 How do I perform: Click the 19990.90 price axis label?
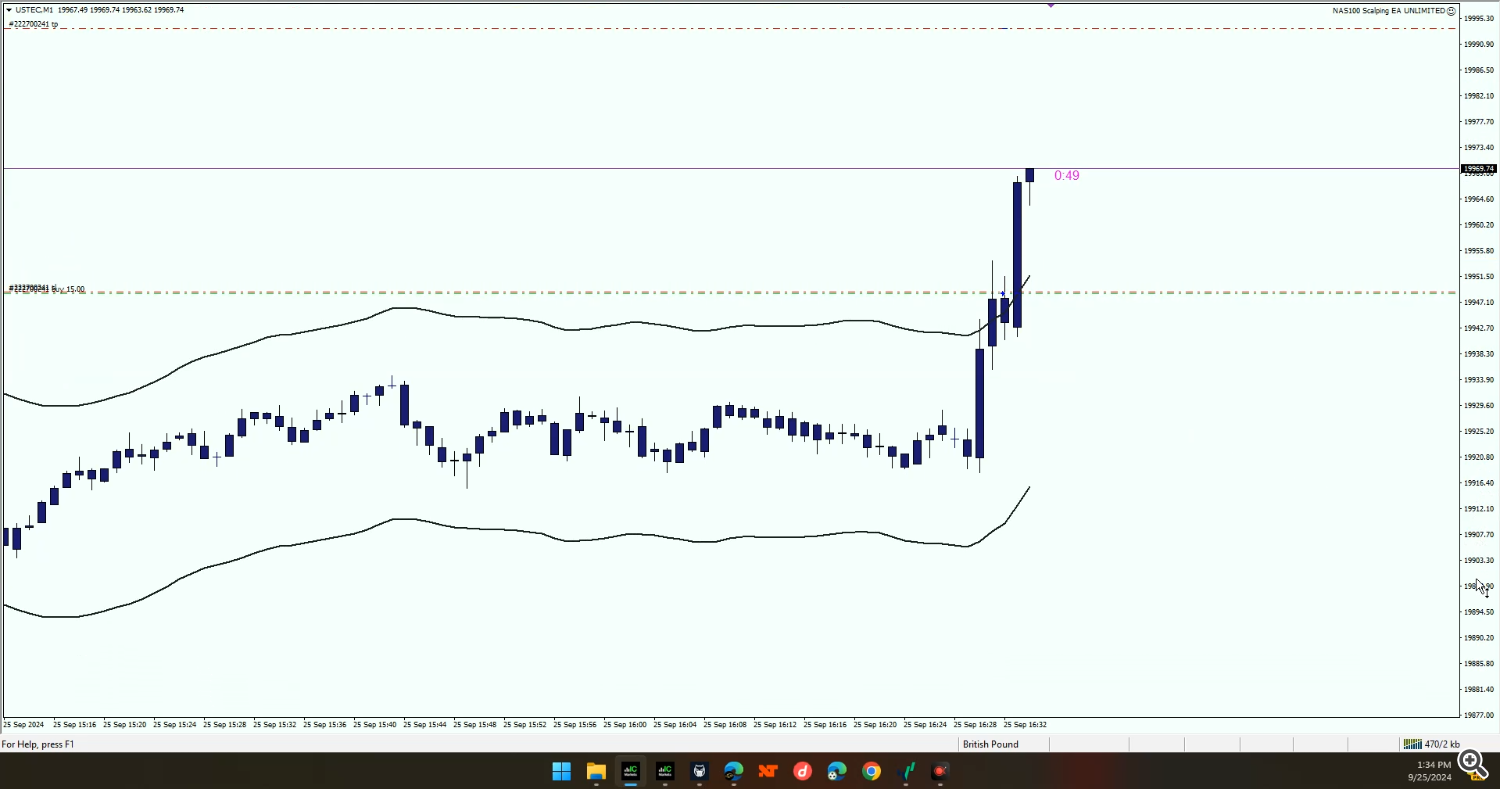tap(1479, 44)
